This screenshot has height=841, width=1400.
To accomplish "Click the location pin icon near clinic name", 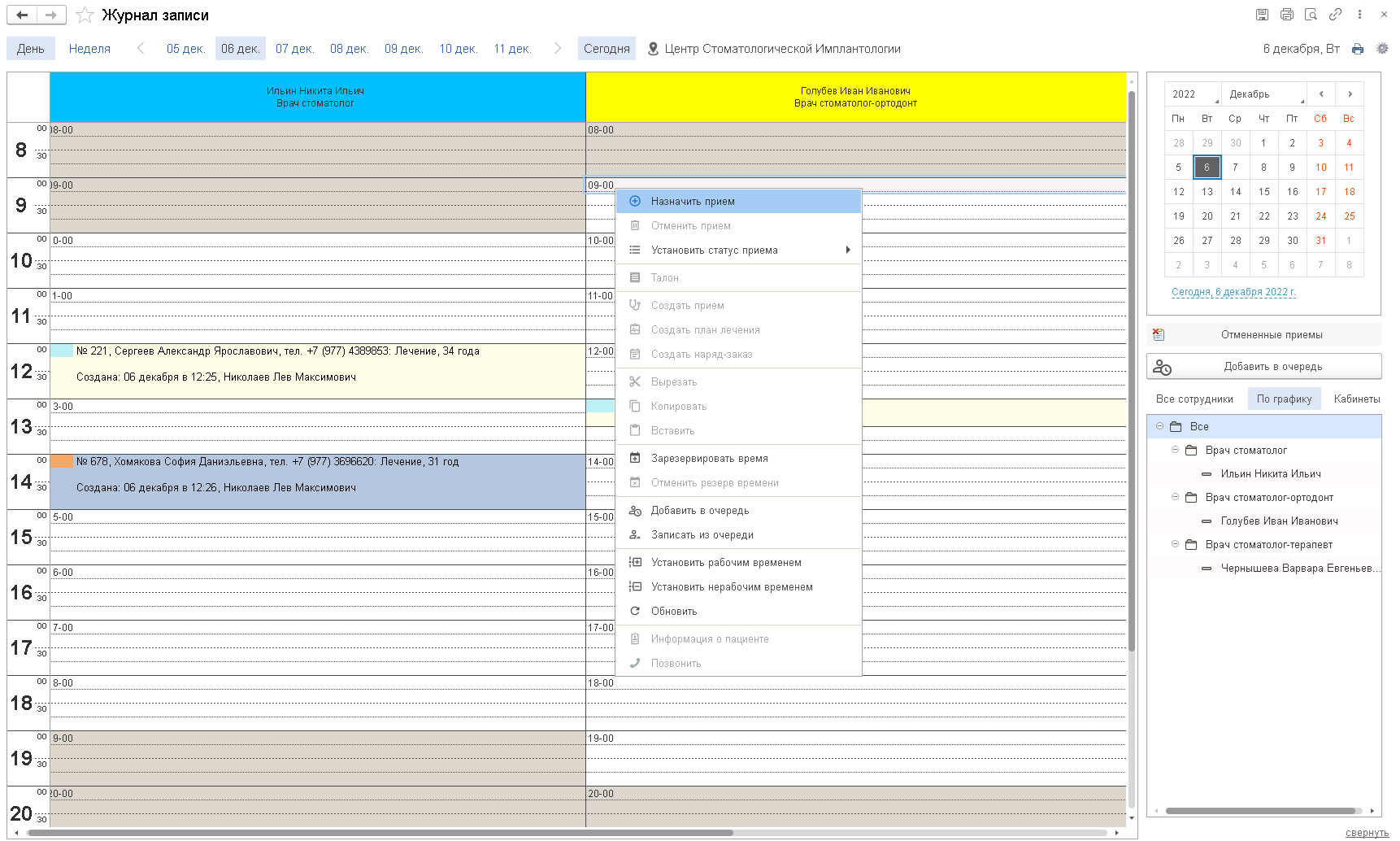I will (653, 49).
